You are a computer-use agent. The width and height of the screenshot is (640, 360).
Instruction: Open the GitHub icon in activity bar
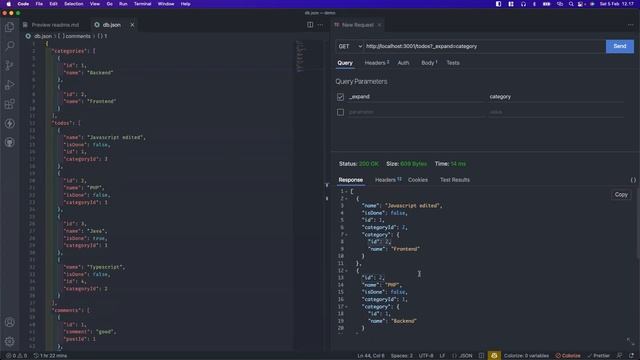click(9, 142)
